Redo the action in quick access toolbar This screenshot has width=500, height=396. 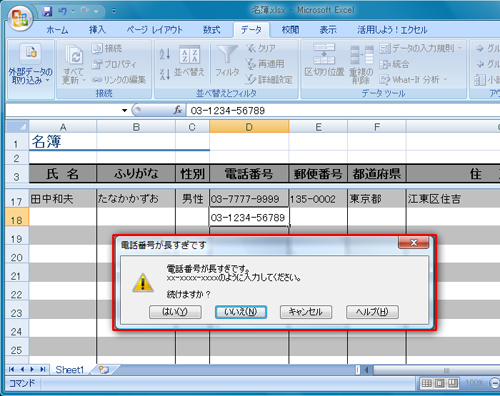[x=85, y=12]
